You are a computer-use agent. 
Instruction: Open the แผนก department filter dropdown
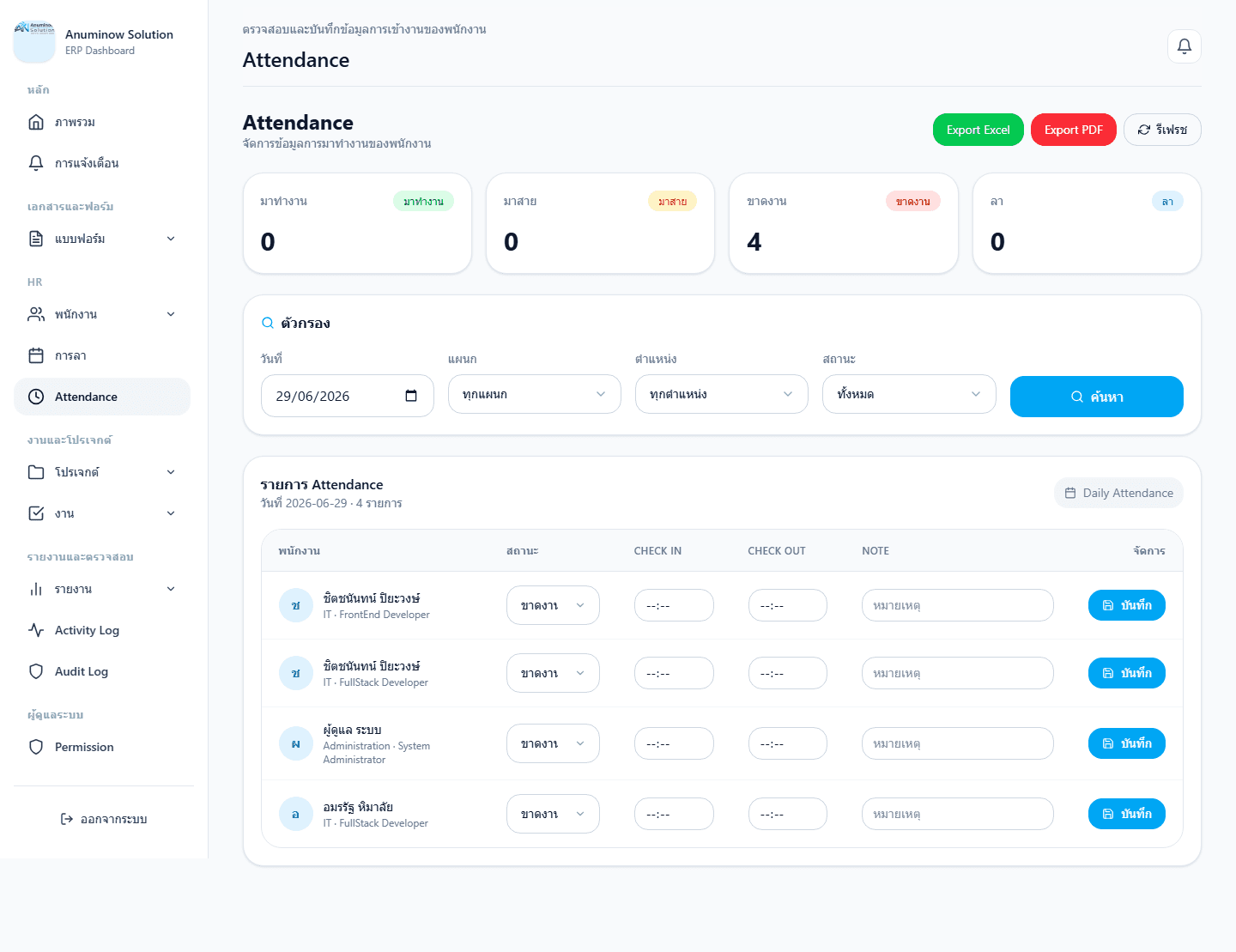coord(535,394)
